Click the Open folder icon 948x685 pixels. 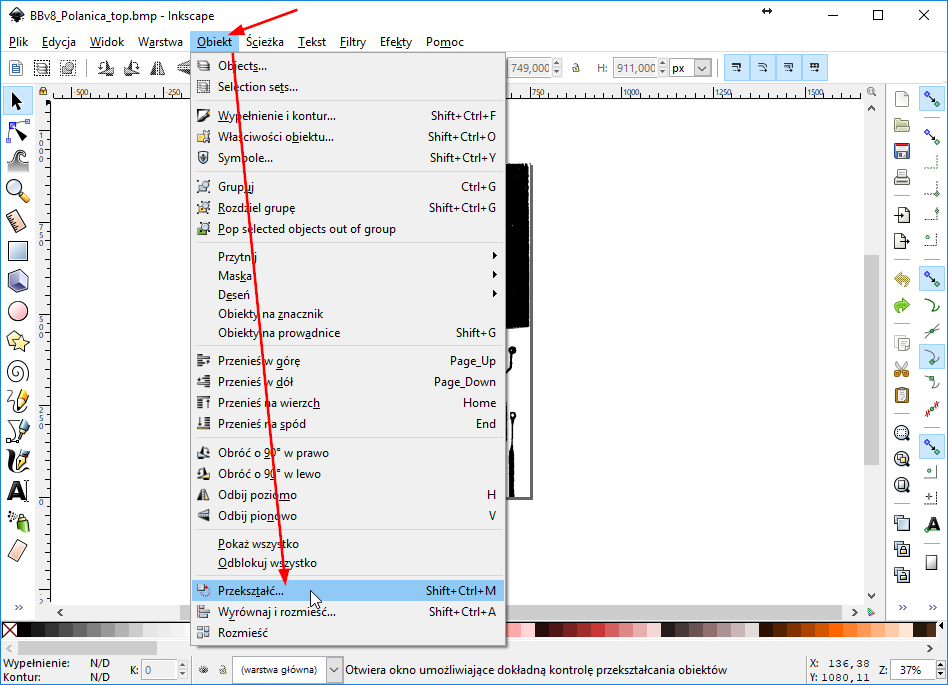point(901,125)
